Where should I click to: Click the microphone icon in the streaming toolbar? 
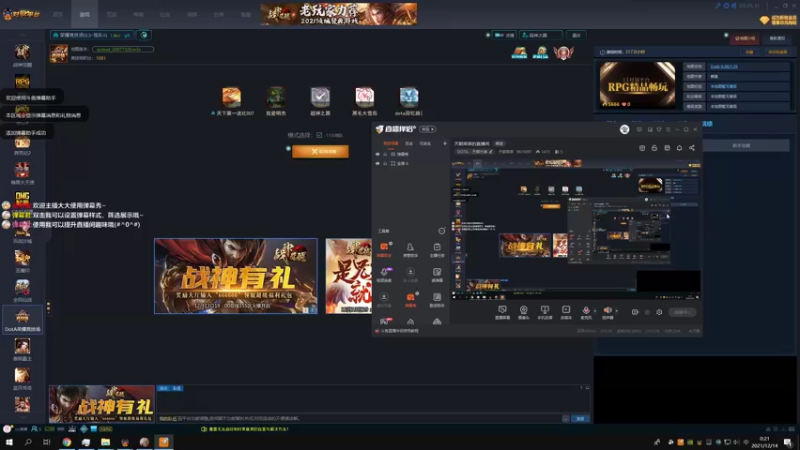(x=586, y=310)
